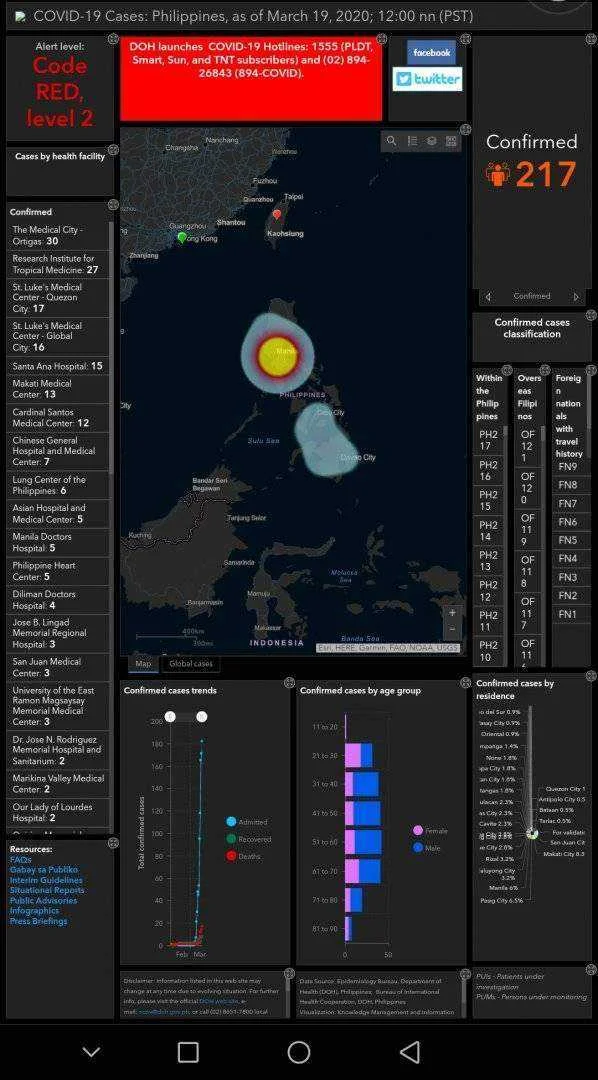Expand the social media links panel

[x=465, y=40]
